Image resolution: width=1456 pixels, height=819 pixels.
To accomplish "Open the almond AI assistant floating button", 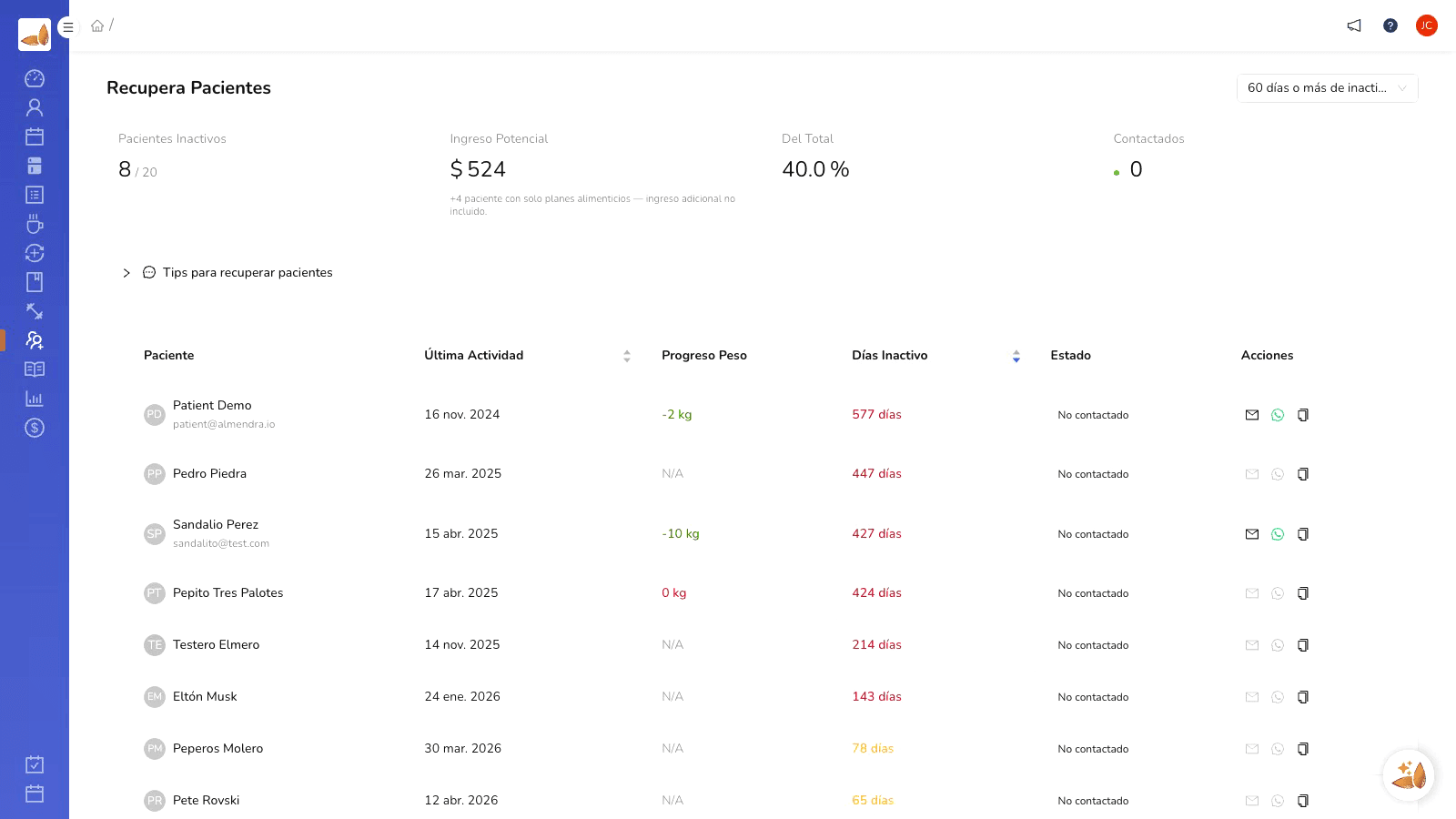I will pos(1409,775).
